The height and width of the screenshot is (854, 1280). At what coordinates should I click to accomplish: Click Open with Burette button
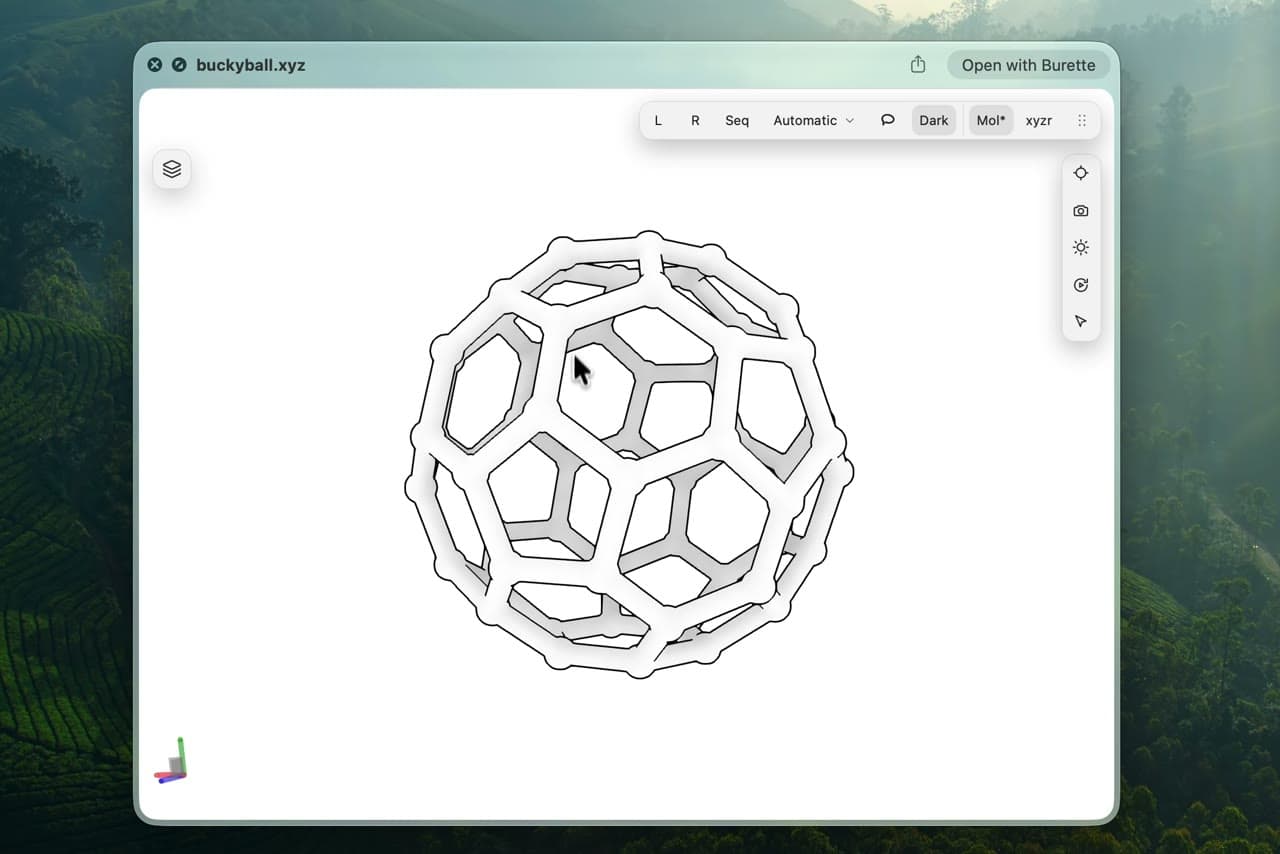(x=1028, y=65)
